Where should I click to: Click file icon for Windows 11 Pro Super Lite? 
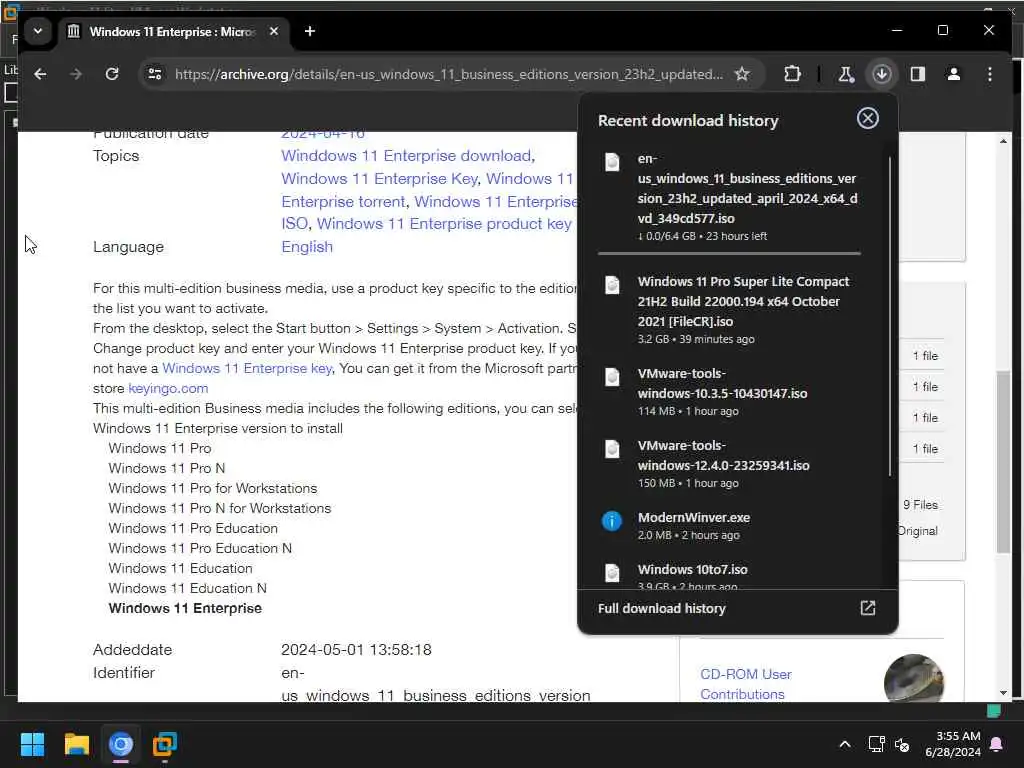click(x=612, y=285)
